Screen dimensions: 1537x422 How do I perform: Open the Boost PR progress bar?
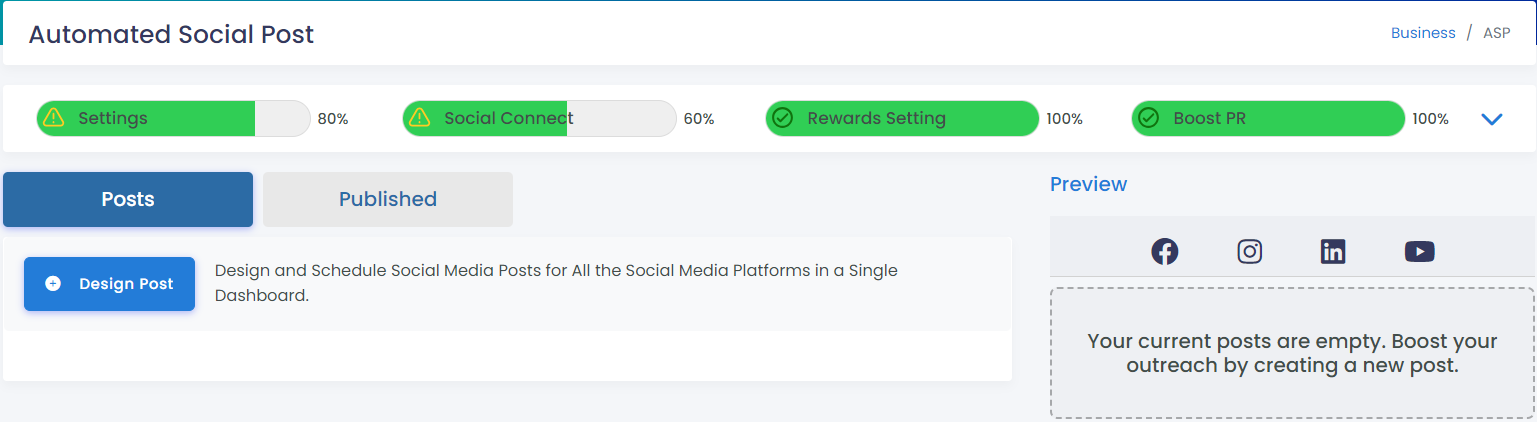tap(1268, 118)
